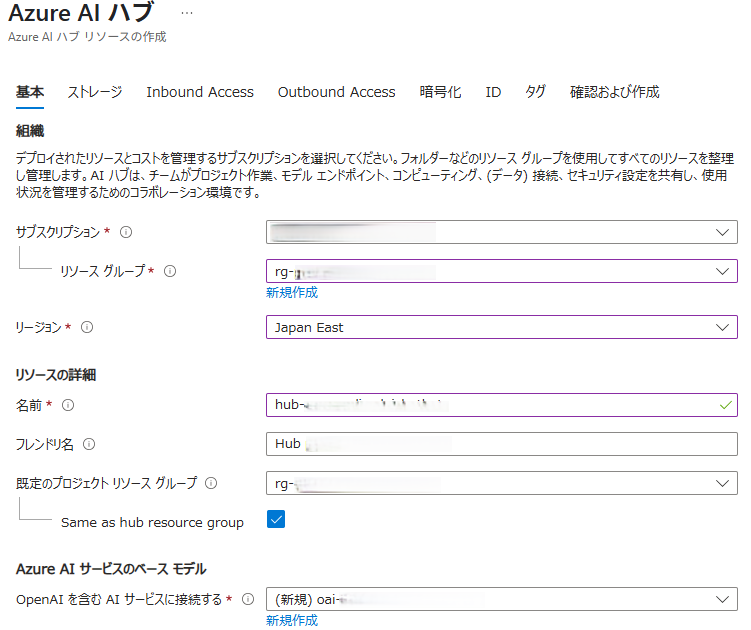751x630 pixels.
Task: Show info tooltip for サブスクリプション
Action: [x=126, y=232]
